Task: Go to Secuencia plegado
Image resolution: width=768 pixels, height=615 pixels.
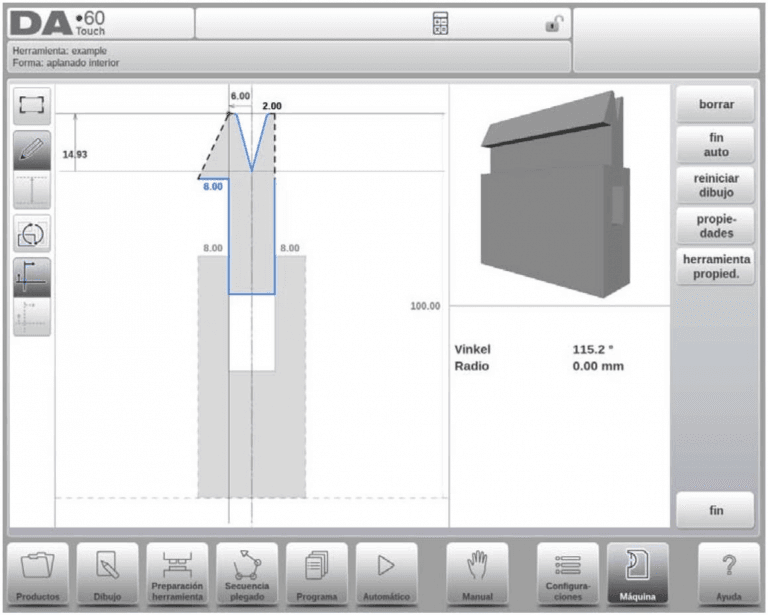Action: 247,574
